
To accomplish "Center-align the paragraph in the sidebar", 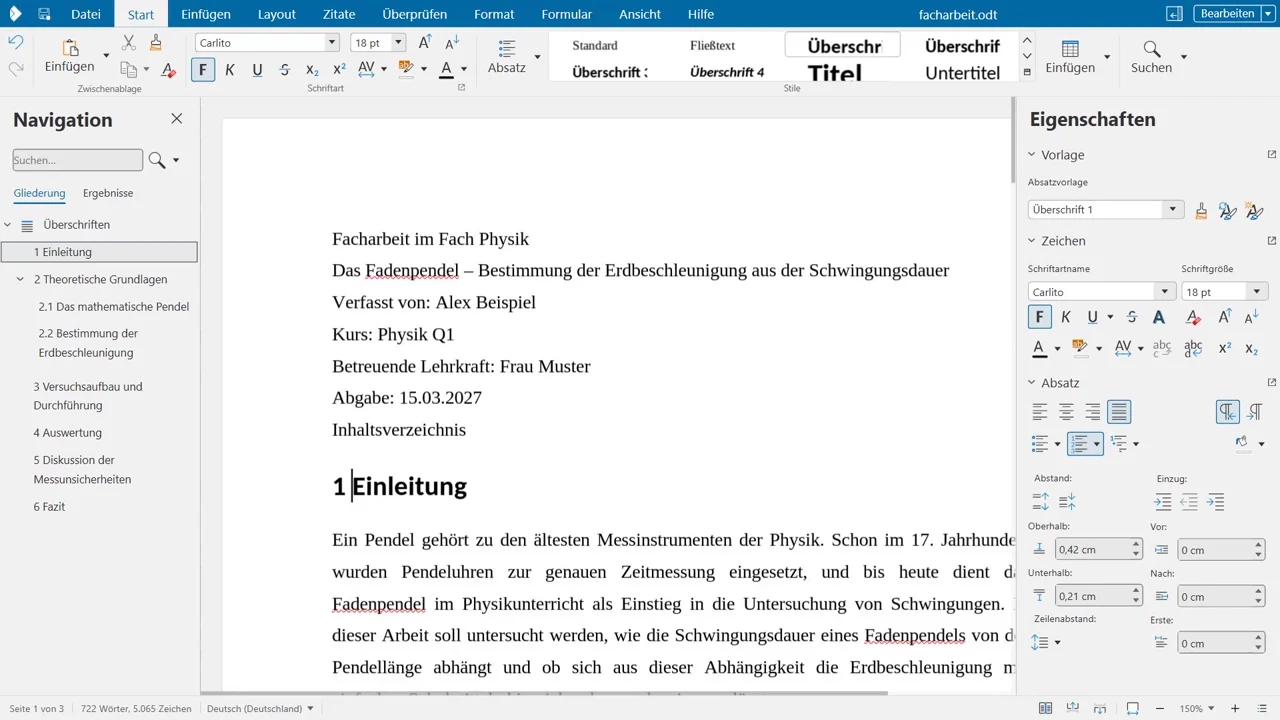I will pyautogui.click(x=1067, y=411).
